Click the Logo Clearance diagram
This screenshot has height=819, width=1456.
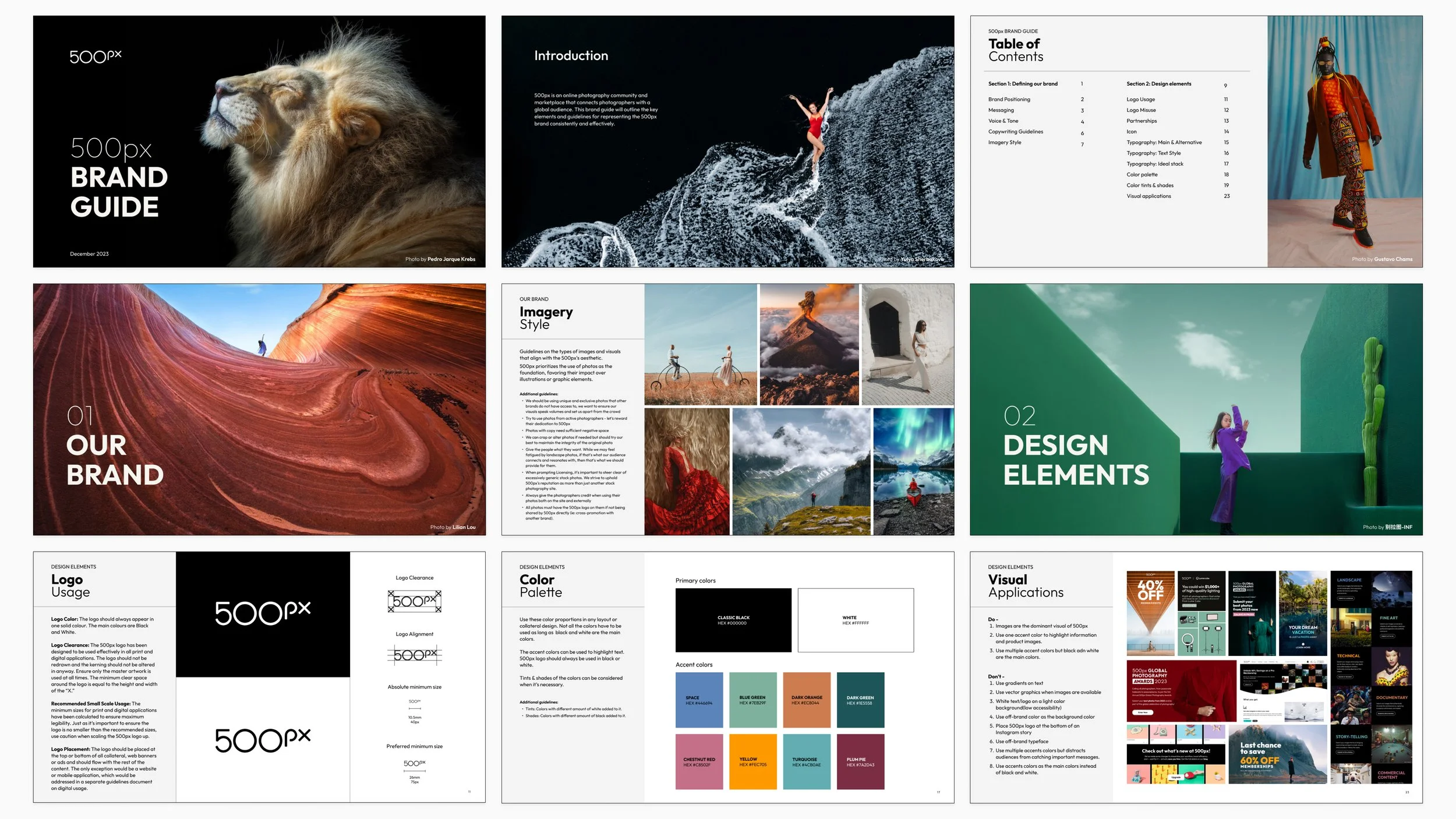pyautogui.click(x=415, y=601)
